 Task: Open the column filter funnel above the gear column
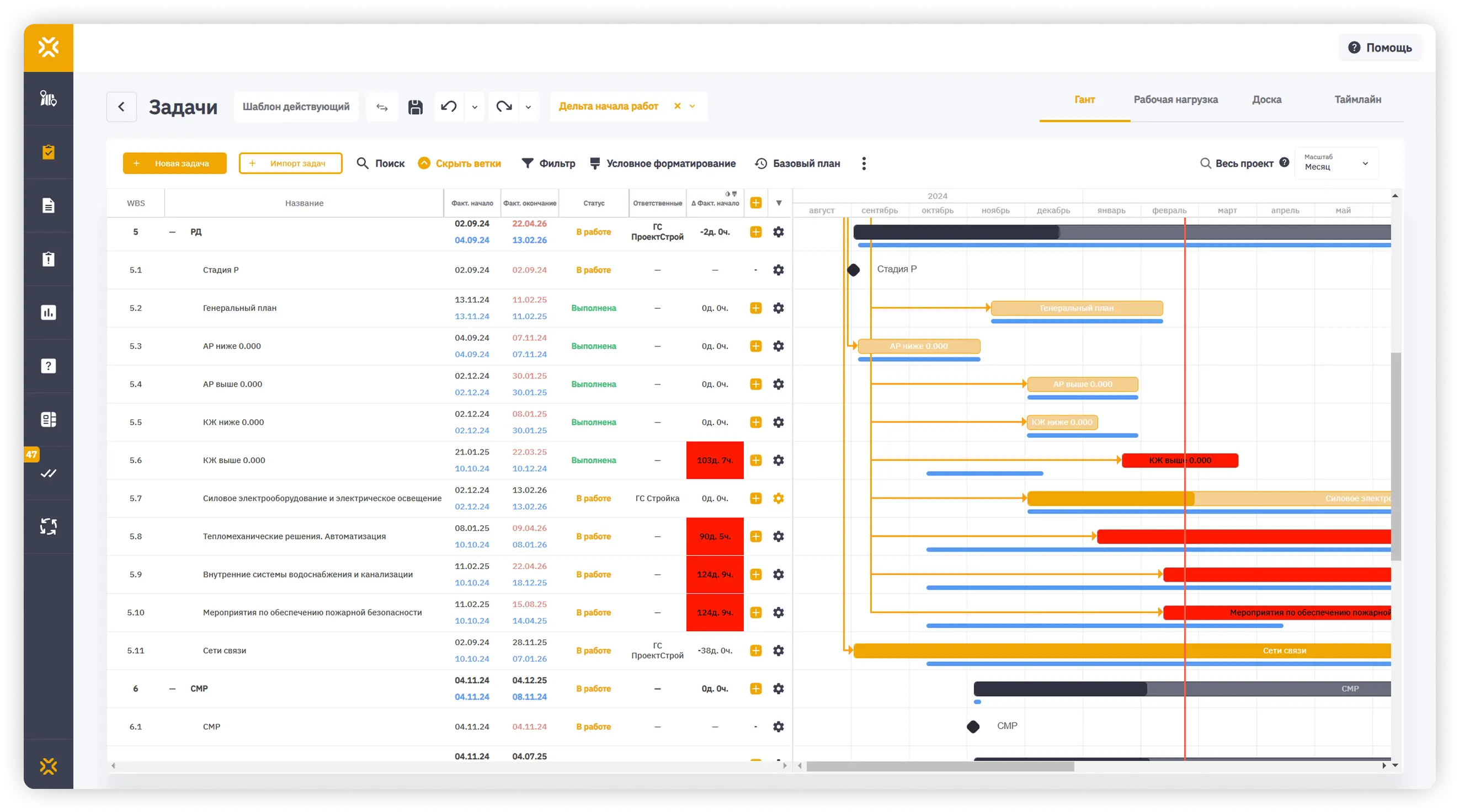(x=778, y=204)
